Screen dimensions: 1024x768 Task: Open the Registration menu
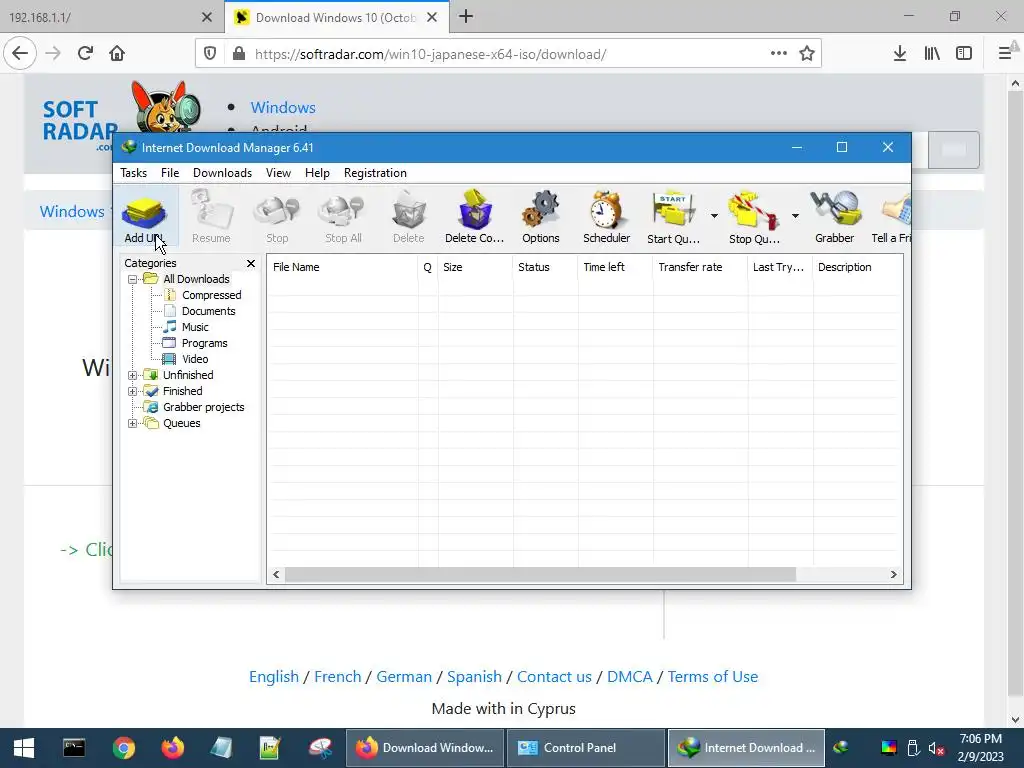click(x=375, y=173)
